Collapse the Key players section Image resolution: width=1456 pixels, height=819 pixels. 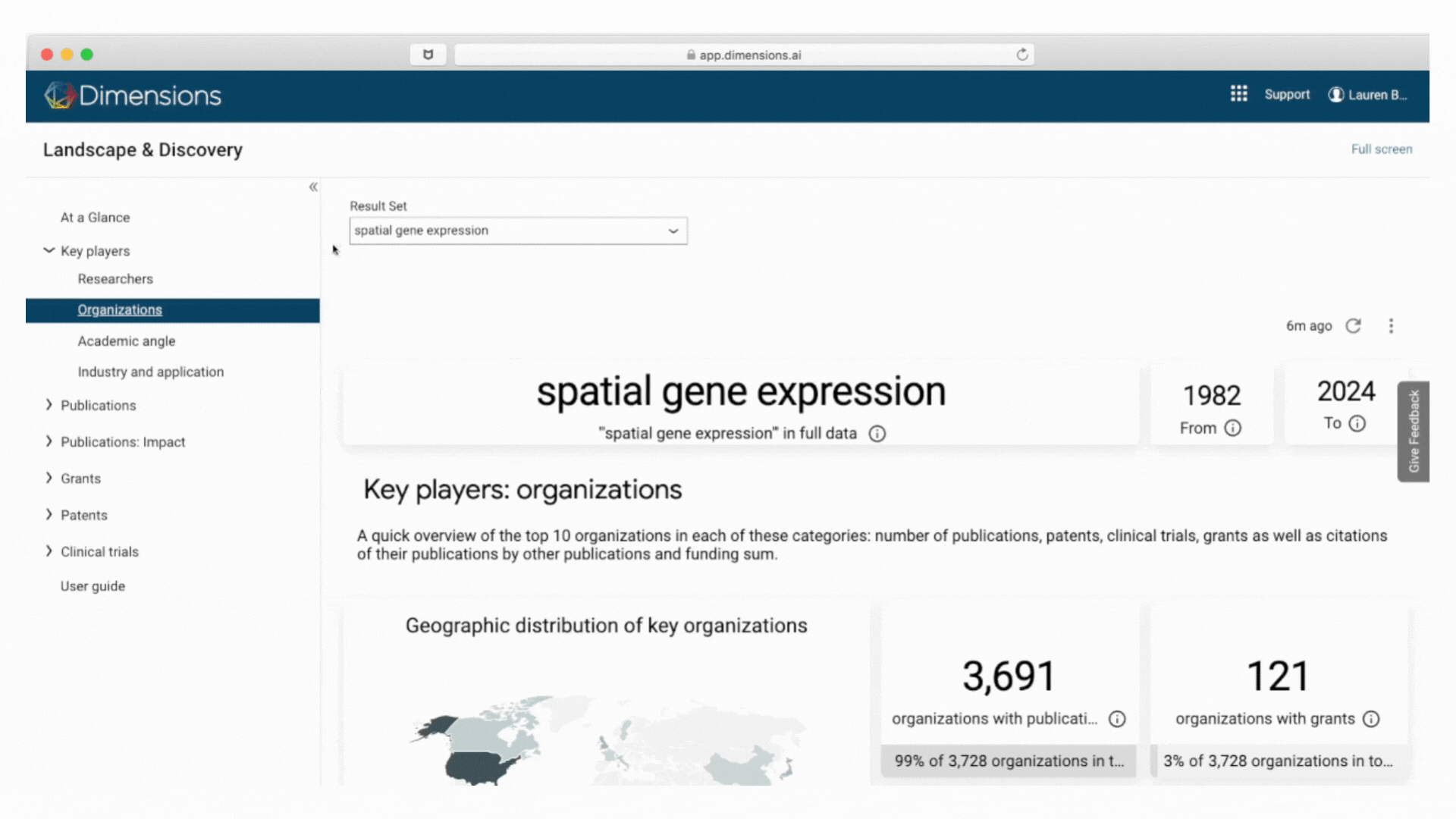49,251
